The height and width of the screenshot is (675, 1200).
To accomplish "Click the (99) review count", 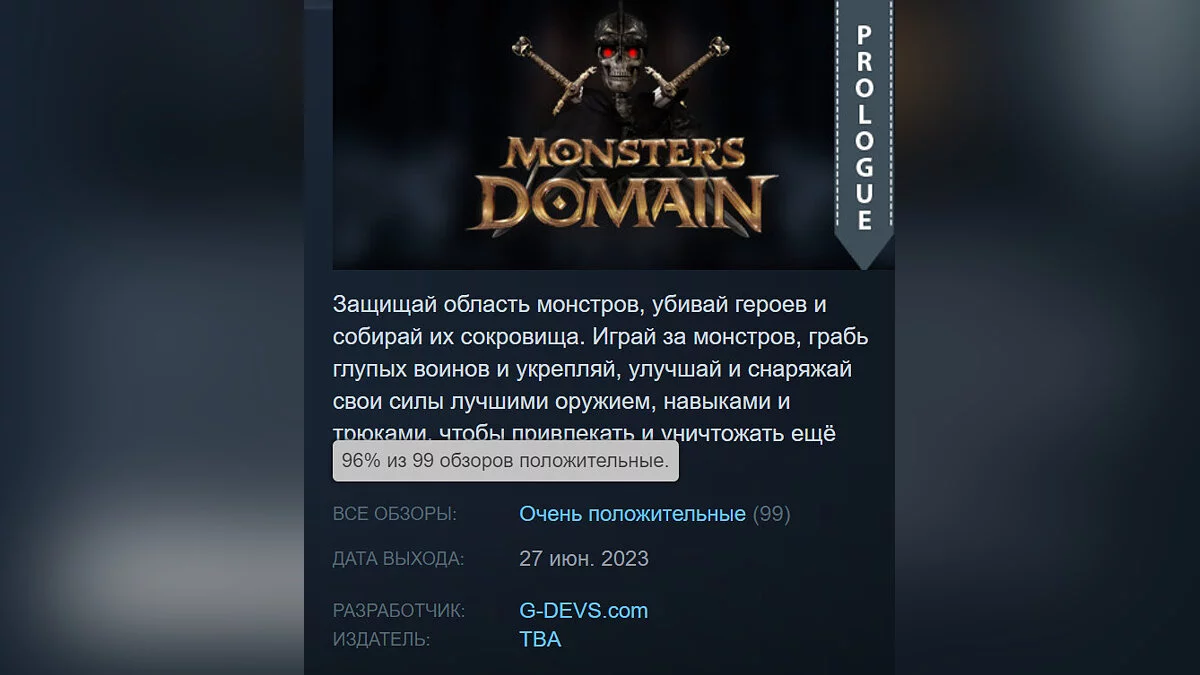I will (x=771, y=514).
